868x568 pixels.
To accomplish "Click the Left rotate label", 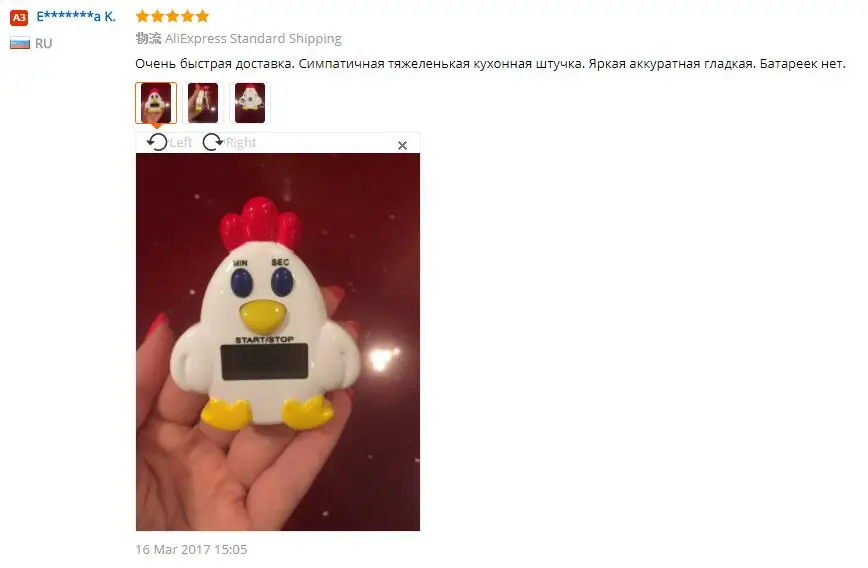I will pos(181,143).
